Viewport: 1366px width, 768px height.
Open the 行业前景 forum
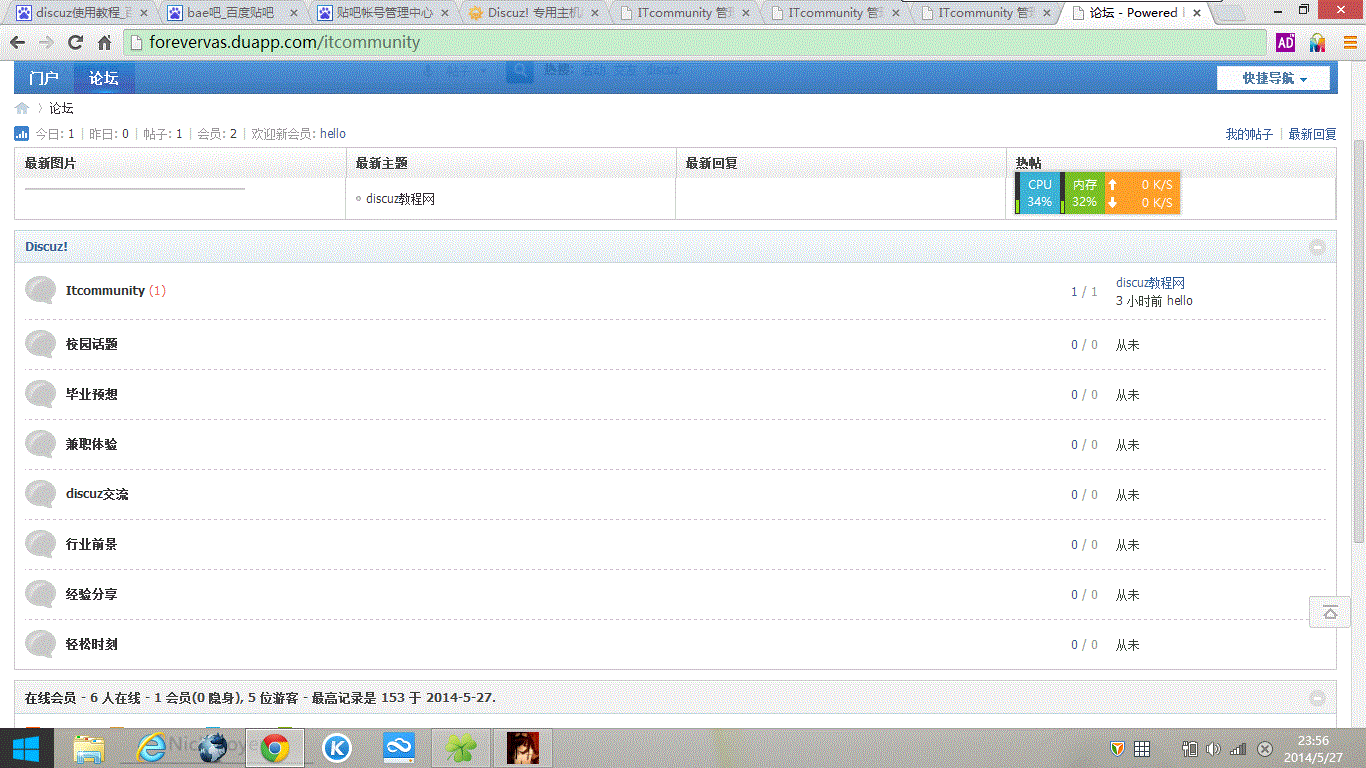coord(92,544)
